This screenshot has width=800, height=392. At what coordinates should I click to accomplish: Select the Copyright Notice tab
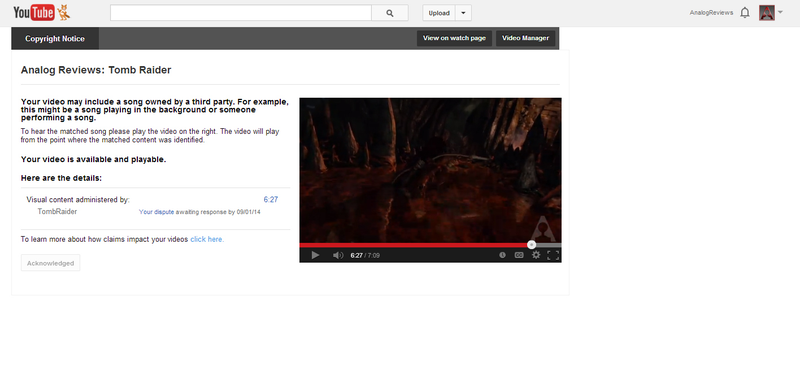coord(55,38)
